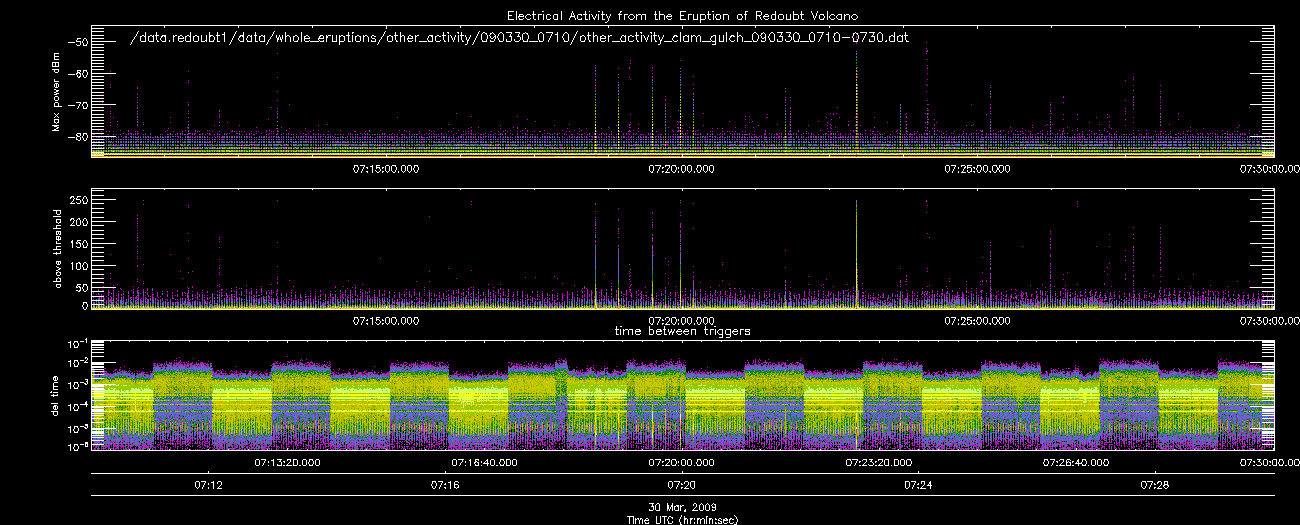
Task: Click the 07:13:20.000 time label
Action: coord(287,463)
